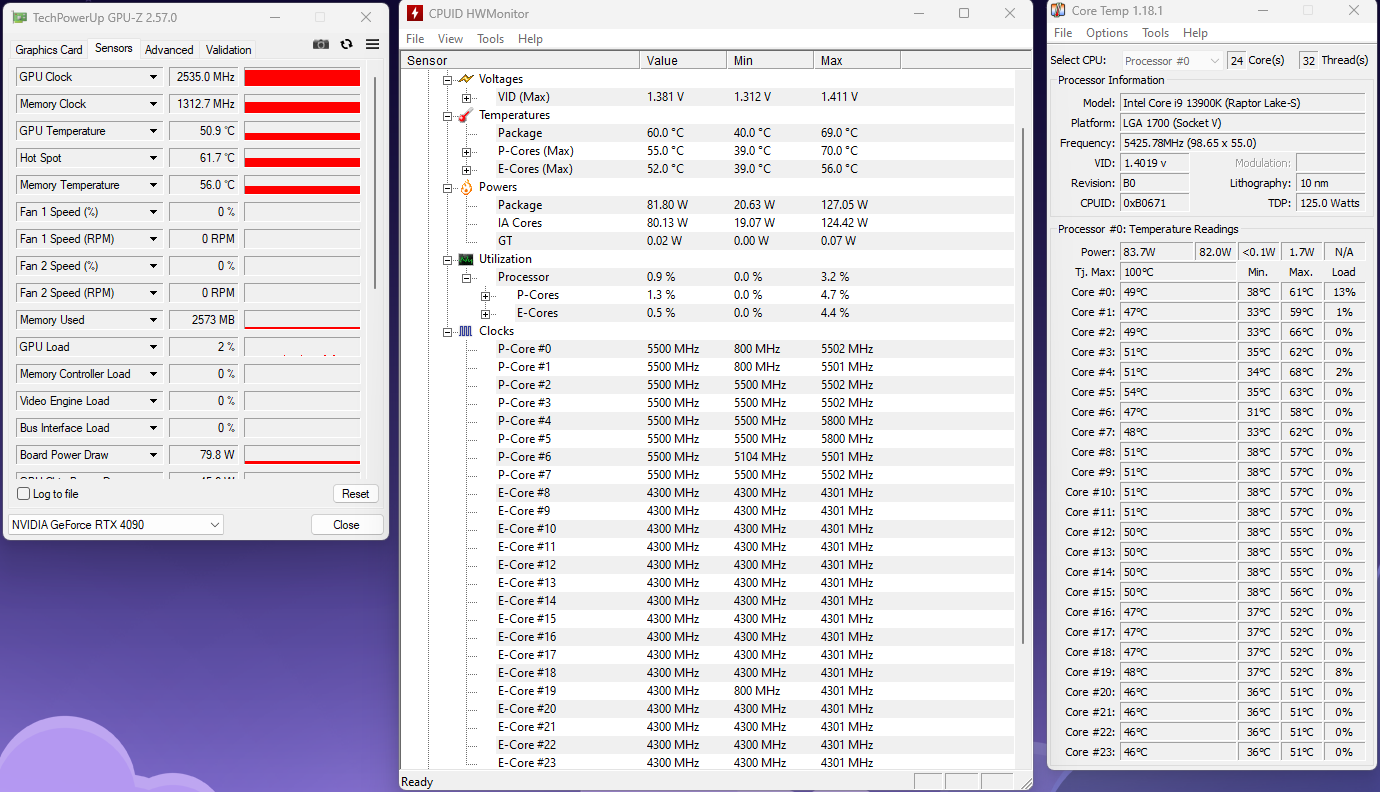Open the Core Temp Tools menu
Viewport: 1380px width, 792px height.
[x=1155, y=33]
